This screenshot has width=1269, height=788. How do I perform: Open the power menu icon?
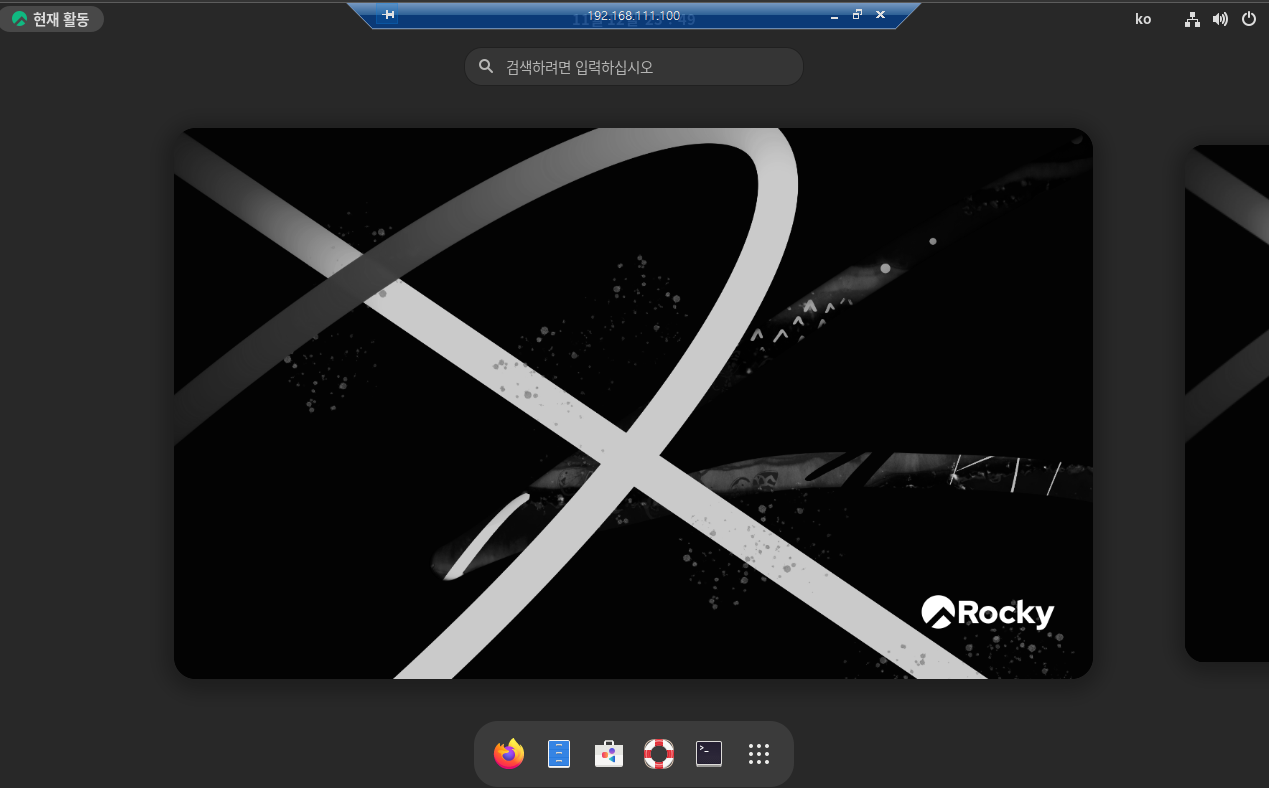click(x=1248, y=19)
